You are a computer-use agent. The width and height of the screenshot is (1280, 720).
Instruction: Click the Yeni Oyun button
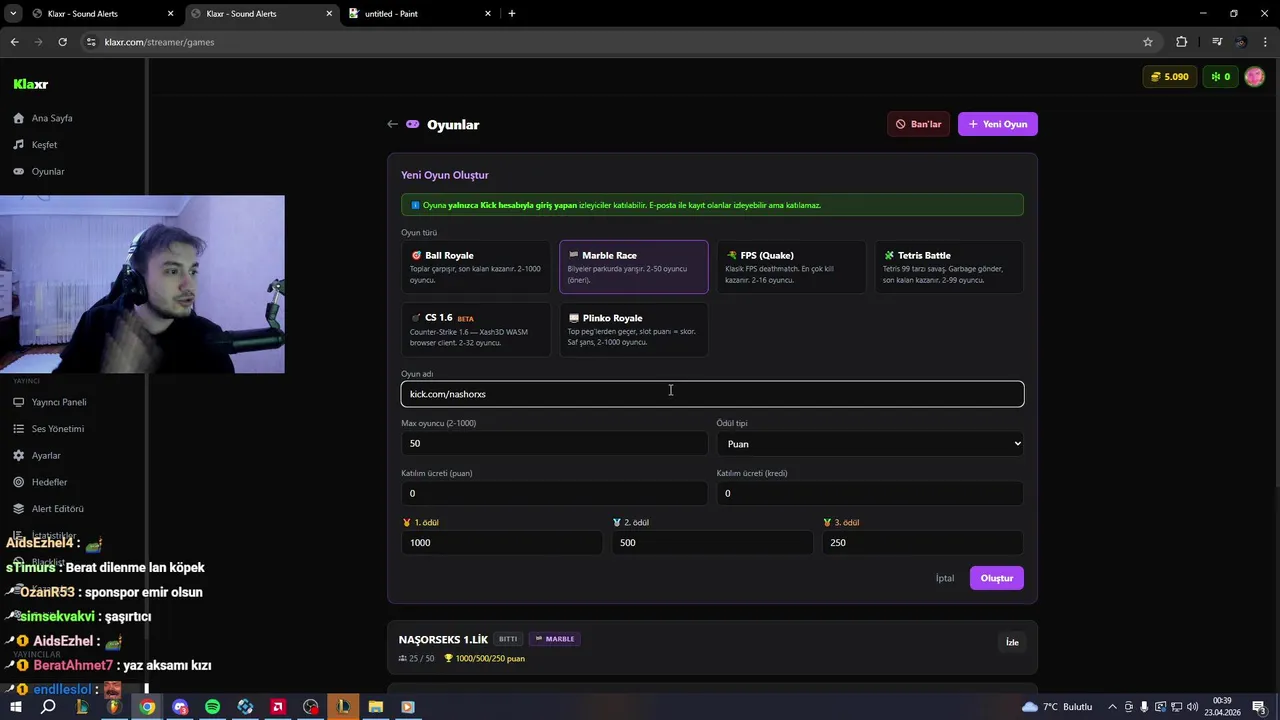pos(998,124)
